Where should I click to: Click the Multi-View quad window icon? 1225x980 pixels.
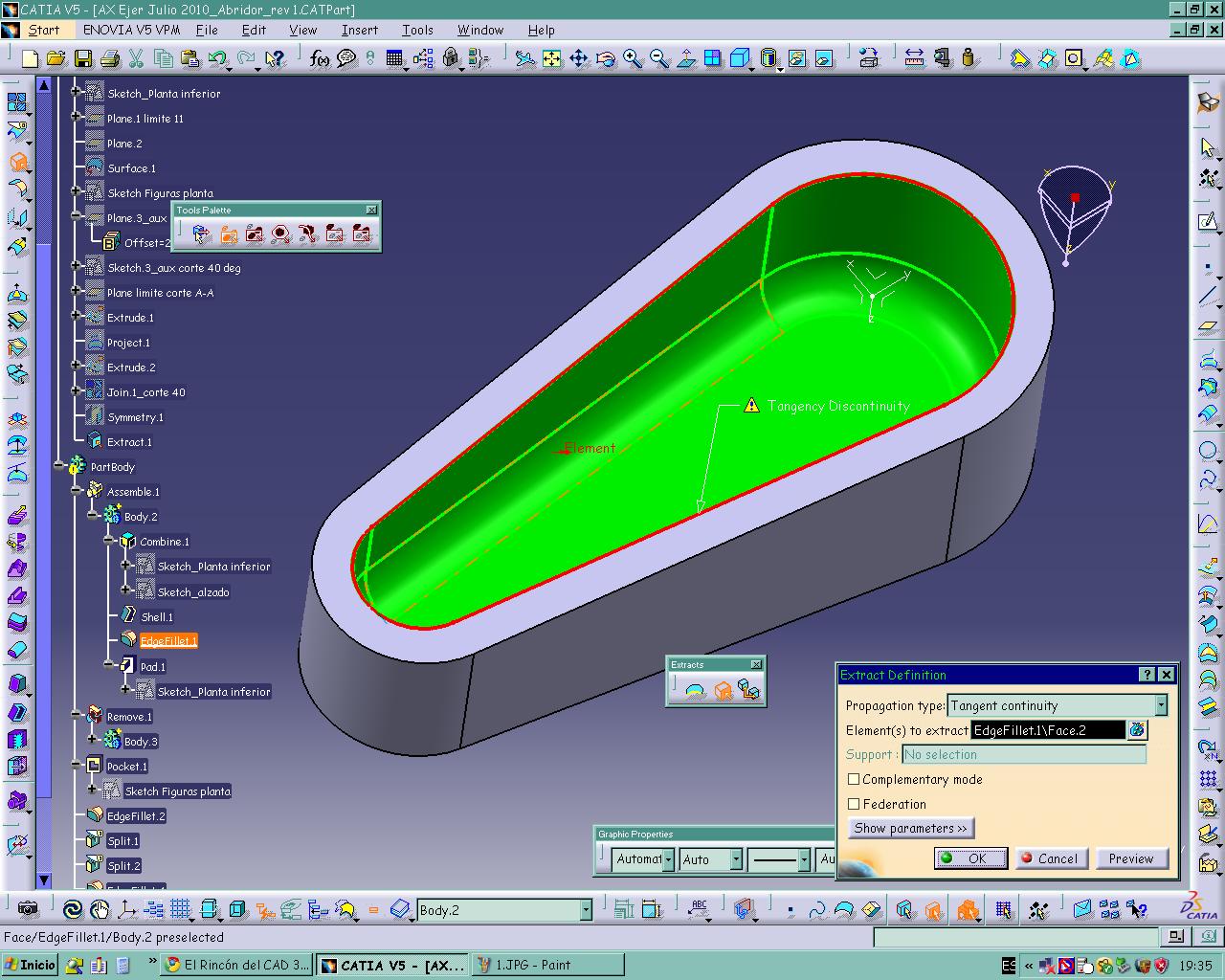tap(713, 59)
